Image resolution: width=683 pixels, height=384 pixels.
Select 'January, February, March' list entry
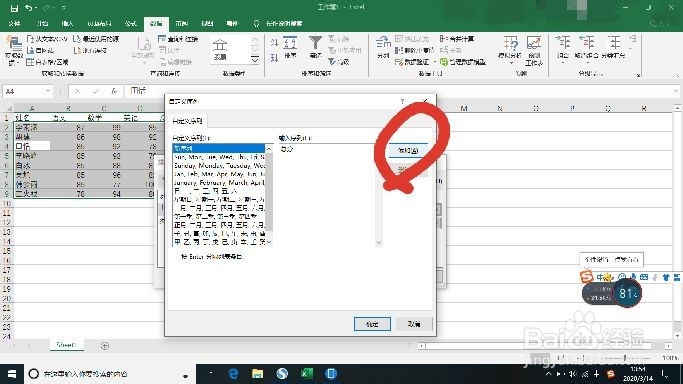tap(219, 183)
